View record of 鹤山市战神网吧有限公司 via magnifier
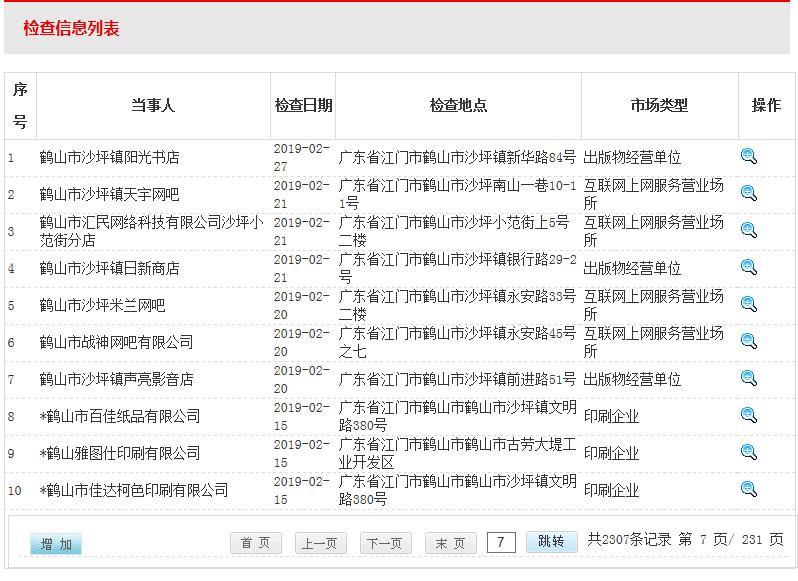798x581 pixels. [748, 341]
